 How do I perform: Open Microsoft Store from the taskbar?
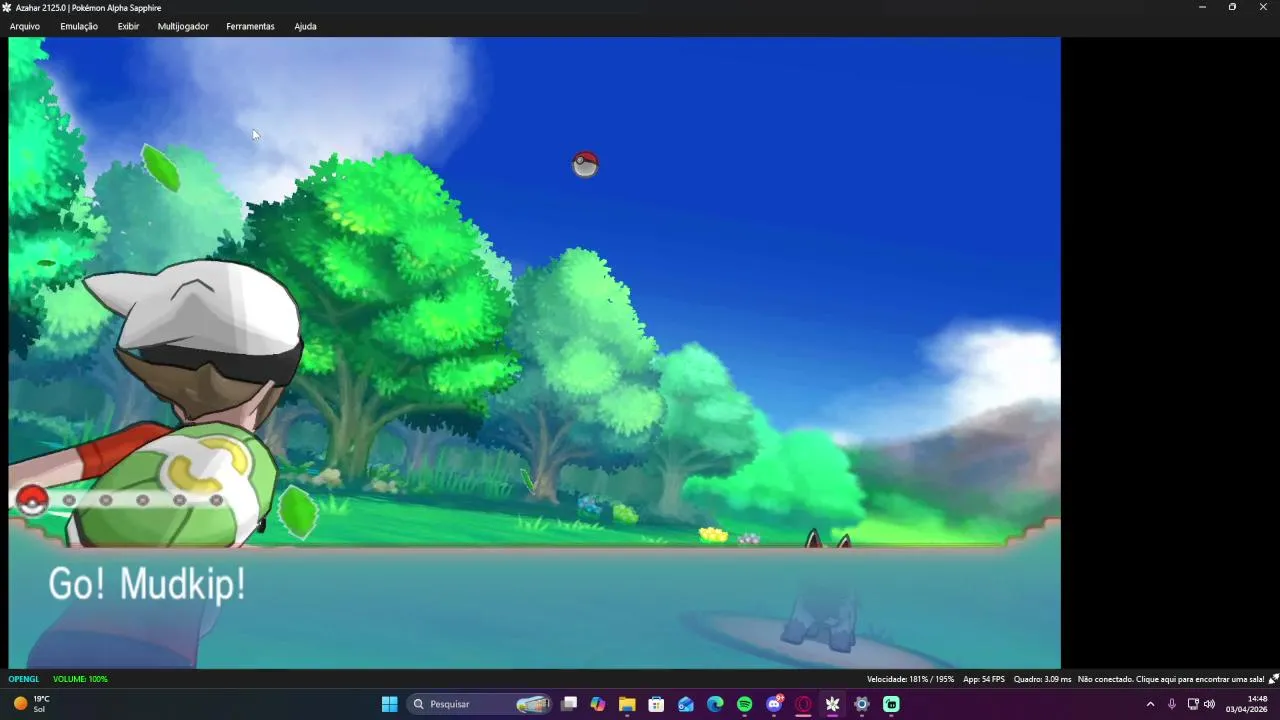(x=656, y=704)
